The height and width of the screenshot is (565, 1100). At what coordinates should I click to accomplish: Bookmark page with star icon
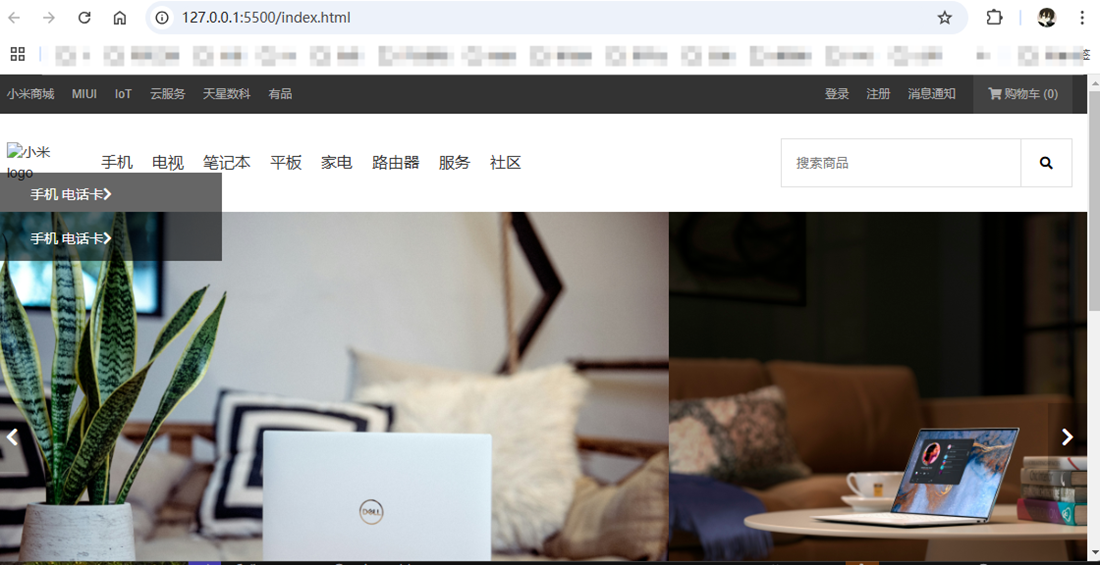coord(945,18)
